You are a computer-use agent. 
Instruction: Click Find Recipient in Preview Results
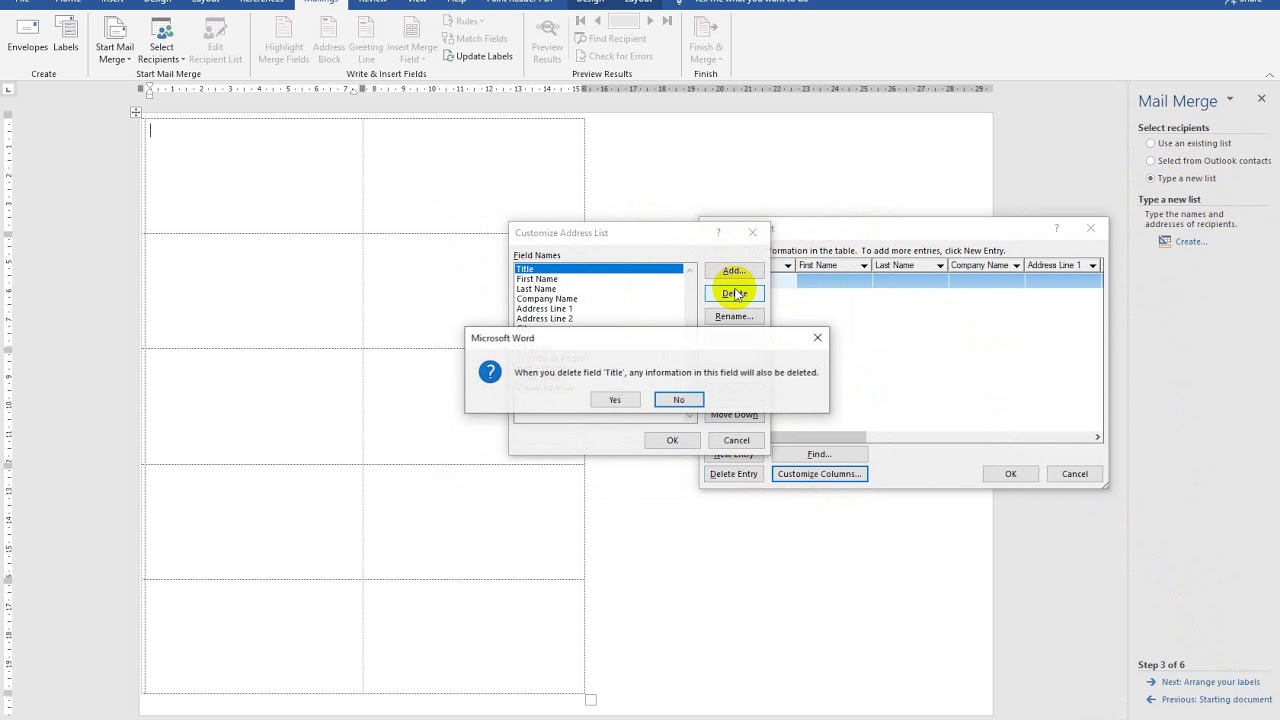[x=610, y=39]
